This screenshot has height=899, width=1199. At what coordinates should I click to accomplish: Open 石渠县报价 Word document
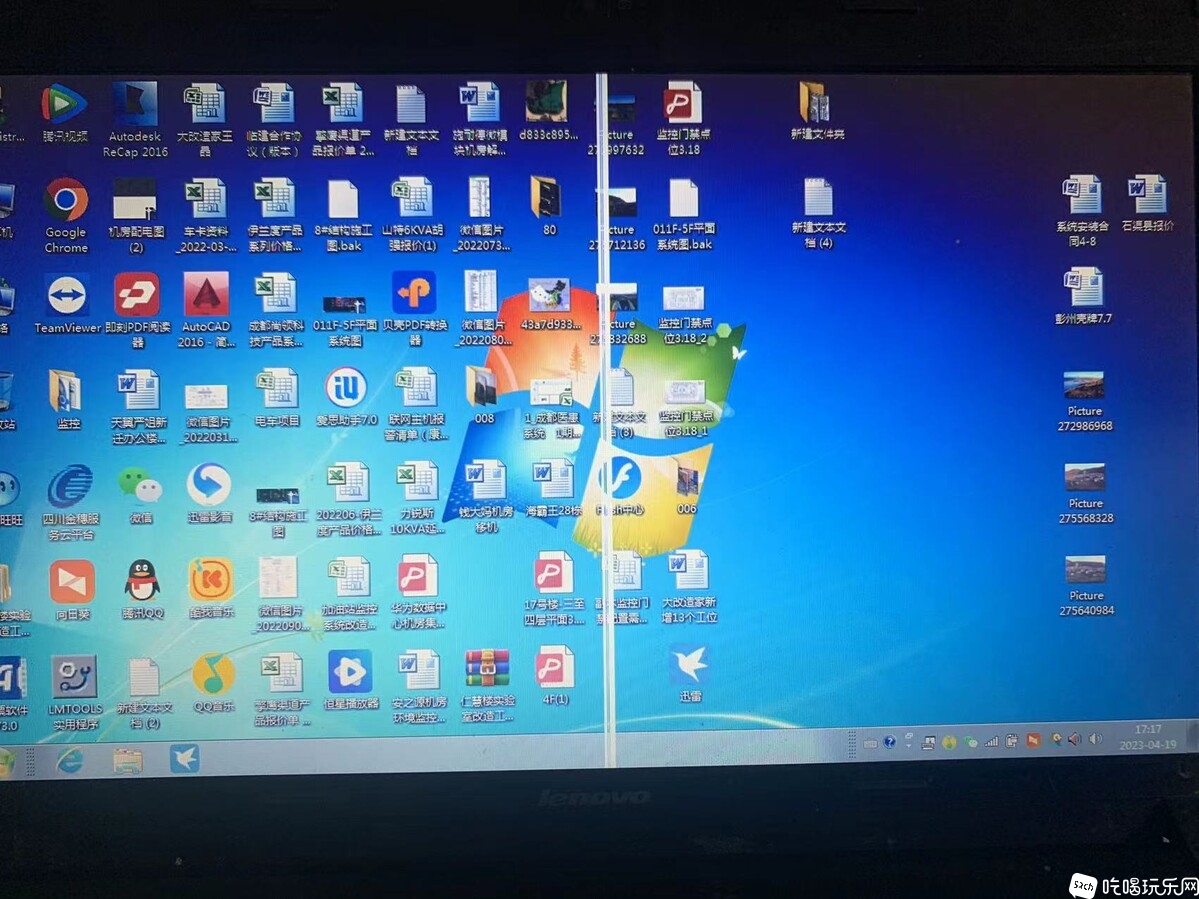1147,203
